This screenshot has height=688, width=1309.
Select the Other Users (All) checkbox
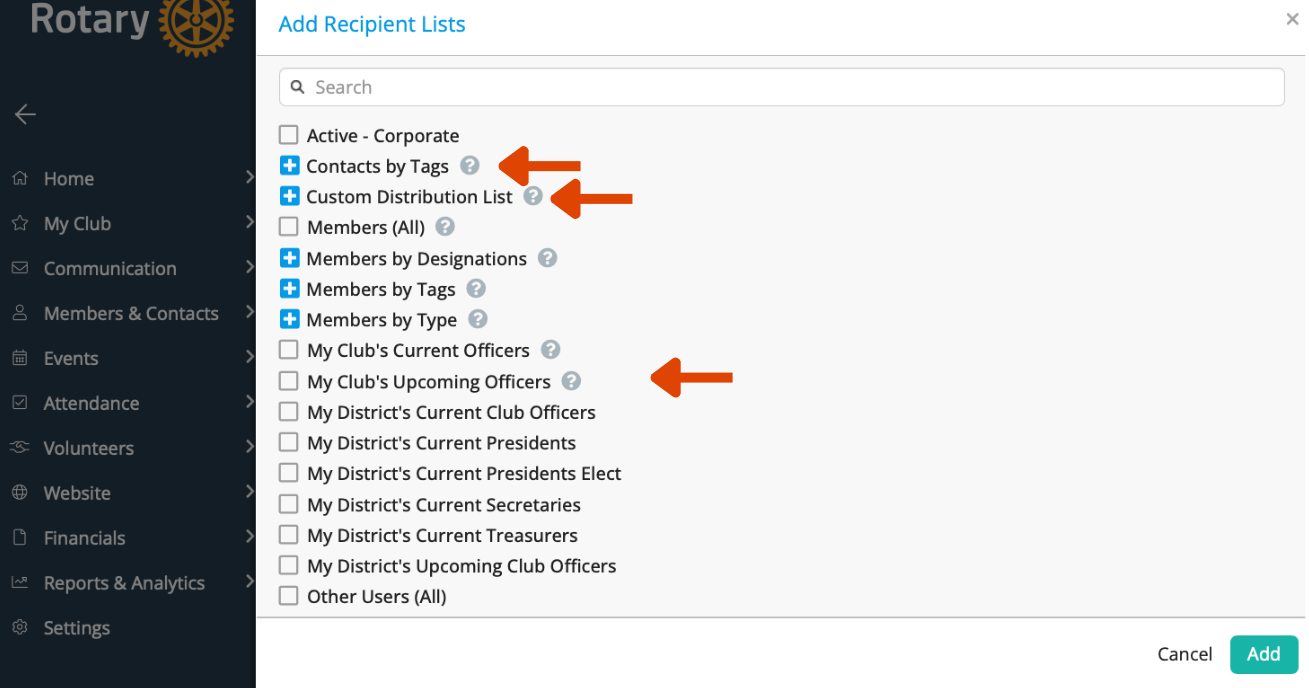click(x=289, y=596)
